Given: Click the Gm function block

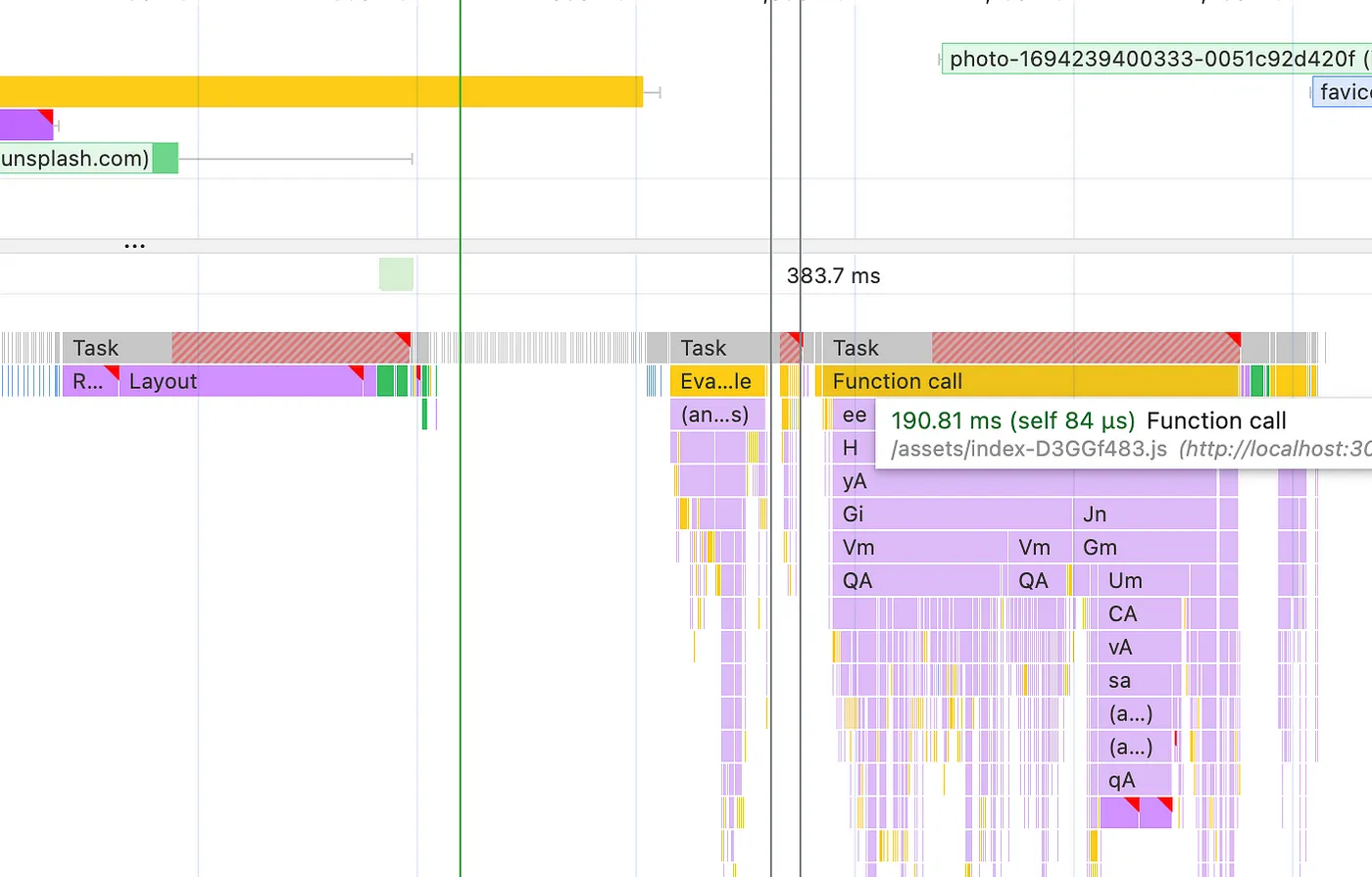Looking at the screenshot, I should tap(1145, 548).
